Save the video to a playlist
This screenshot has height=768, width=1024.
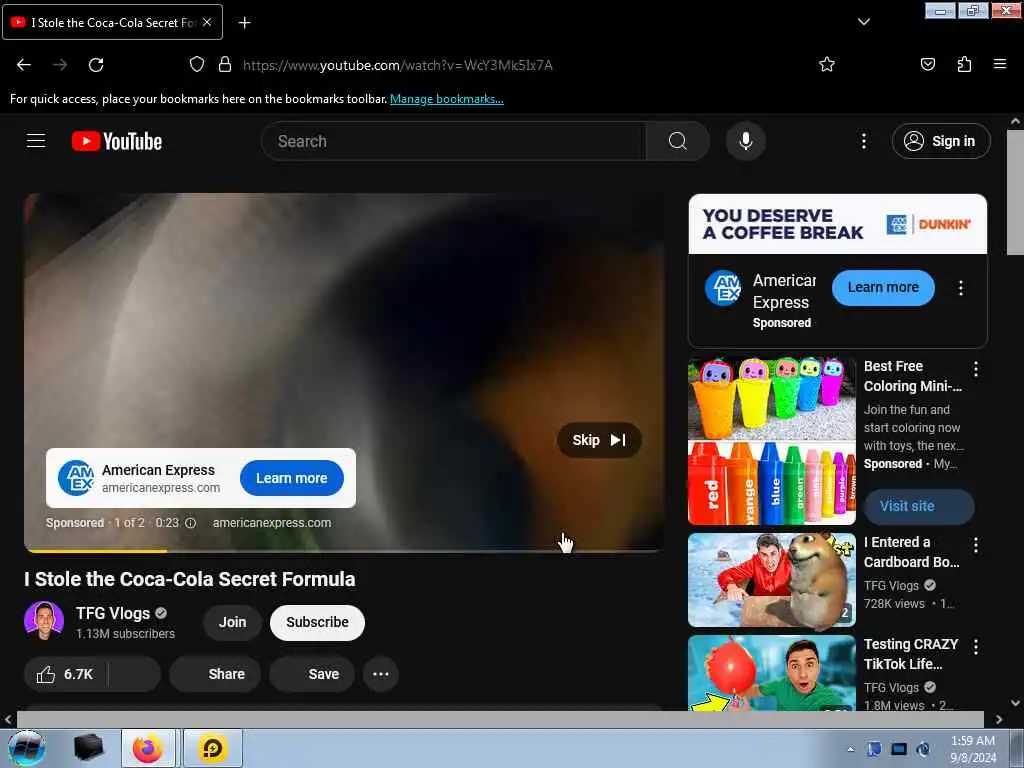(312, 674)
